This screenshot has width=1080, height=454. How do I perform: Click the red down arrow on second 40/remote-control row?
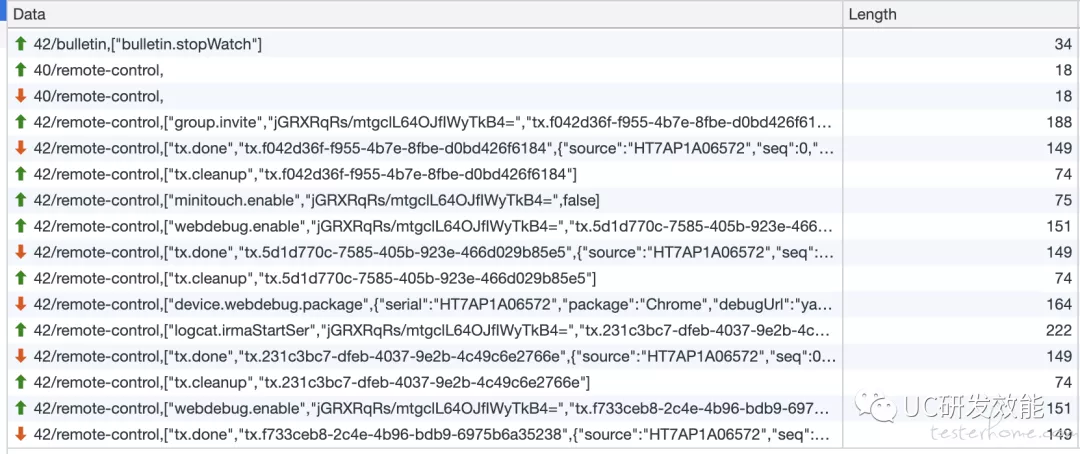(21, 96)
